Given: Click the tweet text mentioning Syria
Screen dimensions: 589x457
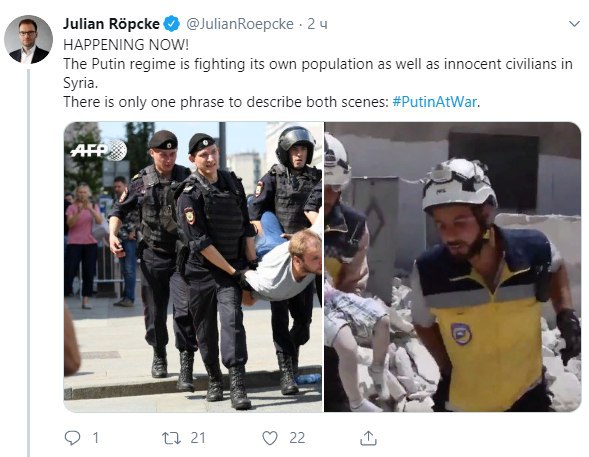Looking at the screenshot, I should [318, 73].
